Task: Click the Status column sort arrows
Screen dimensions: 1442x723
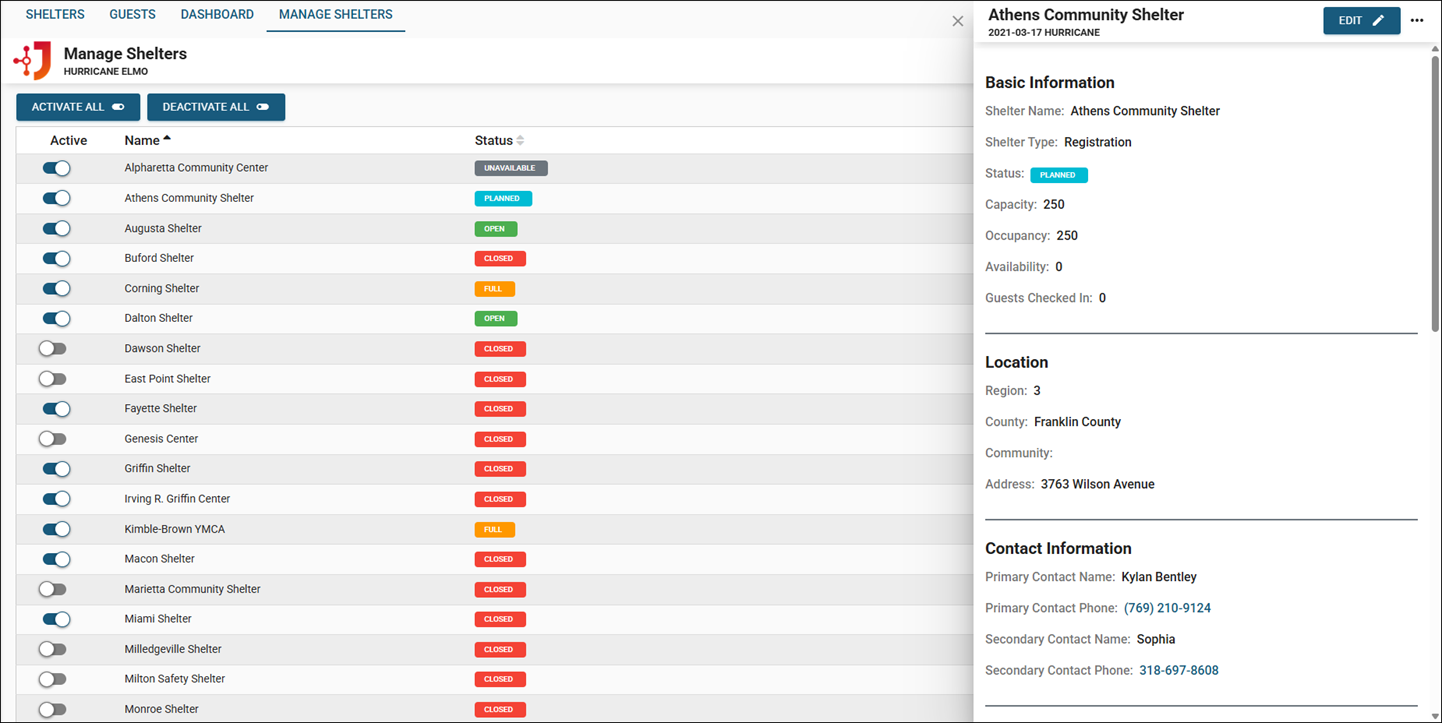Action: pos(520,141)
